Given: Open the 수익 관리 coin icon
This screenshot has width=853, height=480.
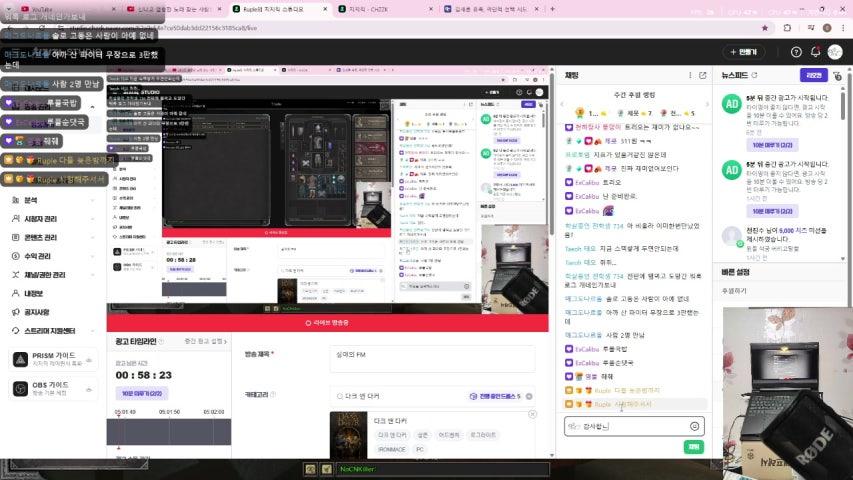Looking at the screenshot, I should [15, 256].
